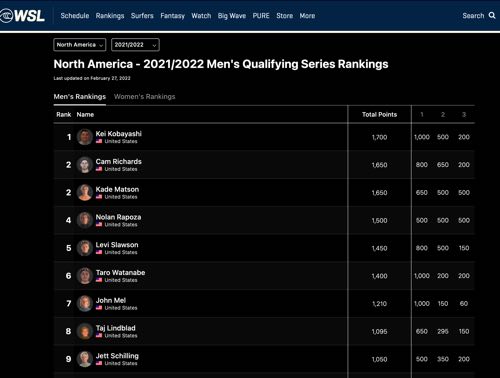Open the Fantasy navigation link

point(172,16)
